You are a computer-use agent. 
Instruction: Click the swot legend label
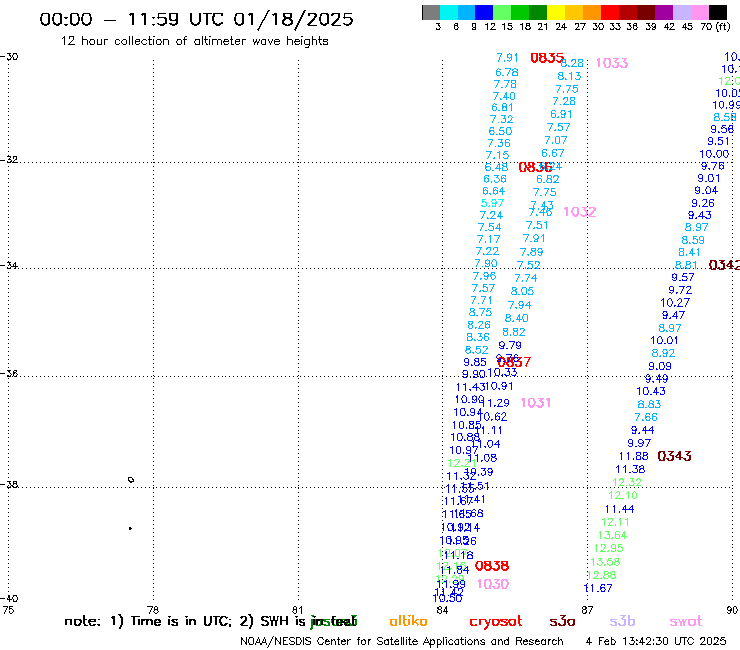tap(686, 622)
